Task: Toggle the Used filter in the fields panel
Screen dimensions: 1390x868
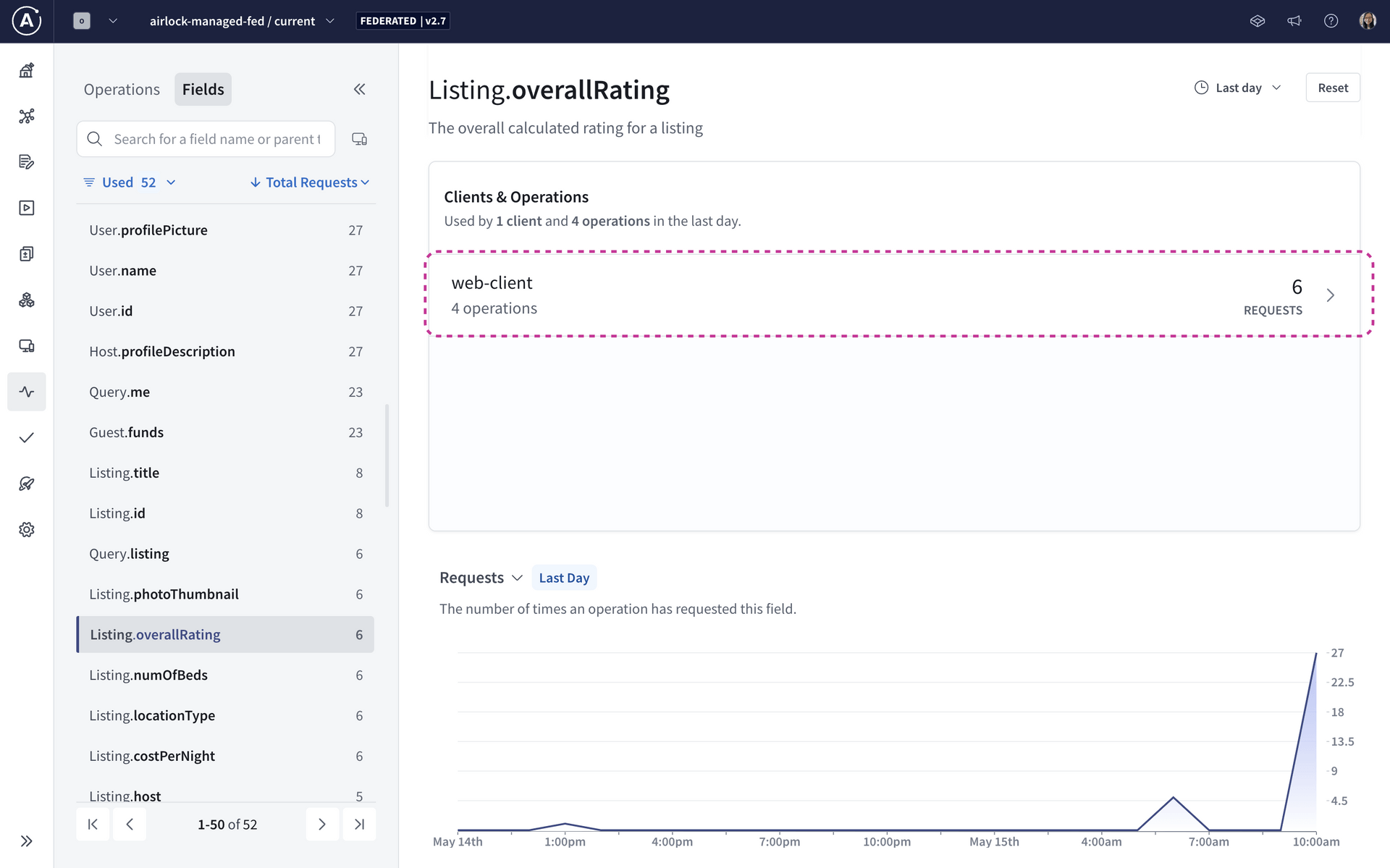Action: (118, 182)
